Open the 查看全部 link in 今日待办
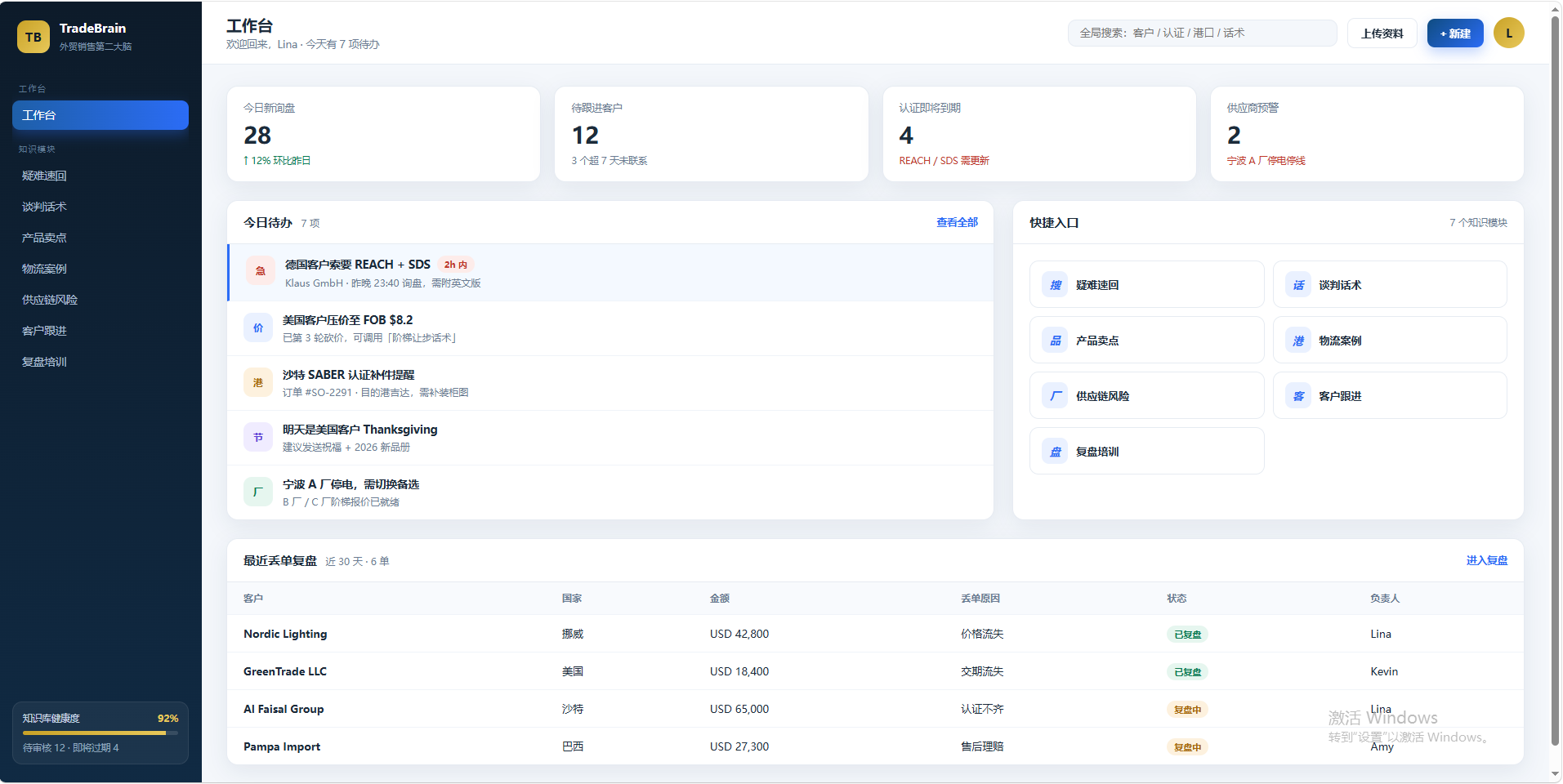This screenshot has width=1563, height=784. [x=957, y=222]
